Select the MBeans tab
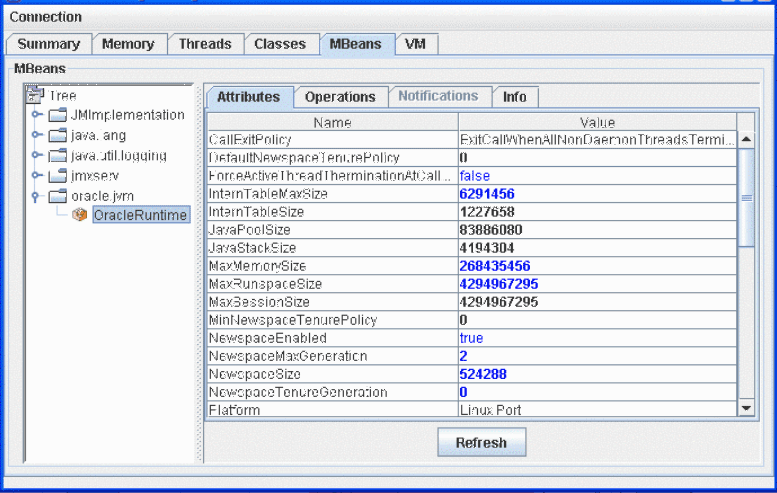This screenshot has width=777, height=493. [356, 44]
